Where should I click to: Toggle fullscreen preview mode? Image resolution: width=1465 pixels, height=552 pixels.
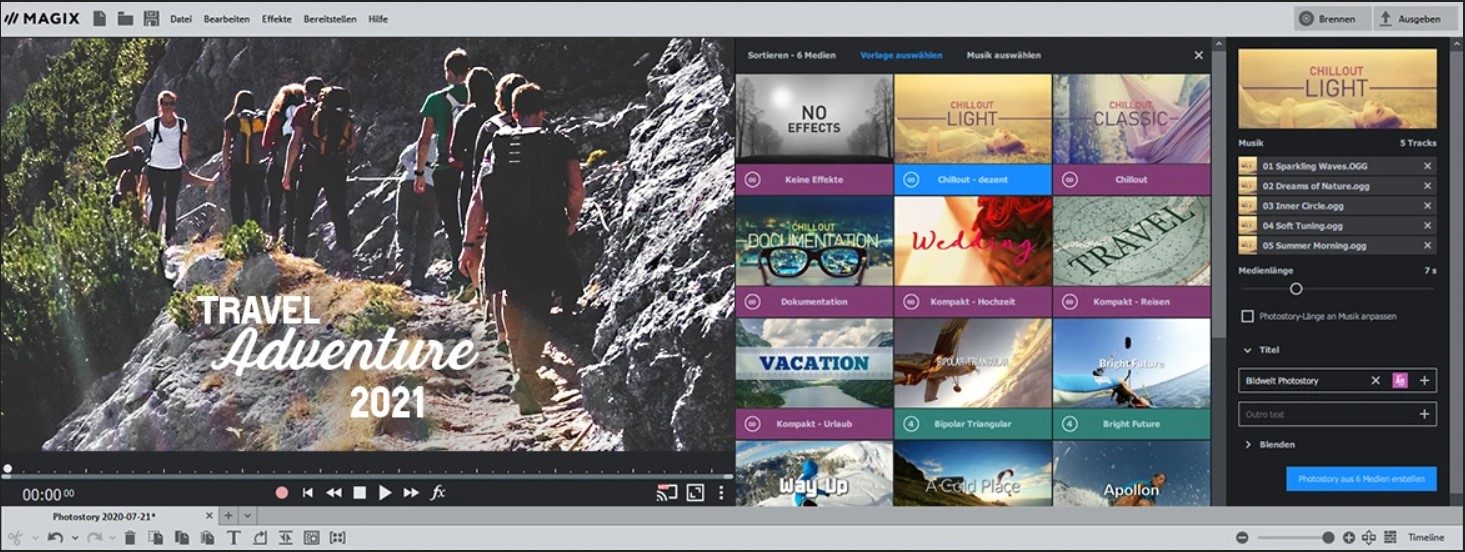[x=696, y=493]
